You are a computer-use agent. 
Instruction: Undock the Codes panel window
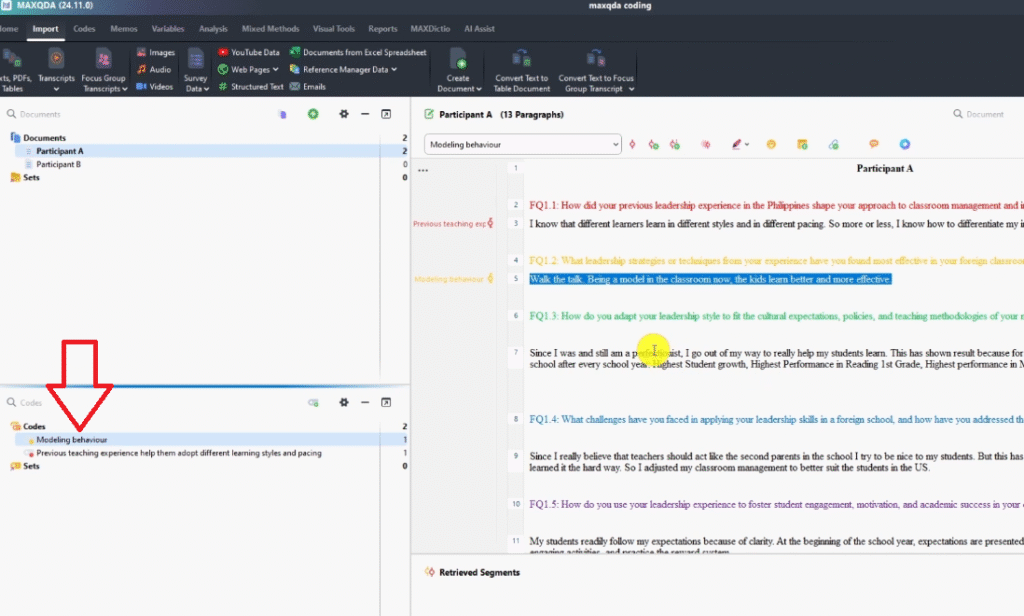pyautogui.click(x=386, y=402)
